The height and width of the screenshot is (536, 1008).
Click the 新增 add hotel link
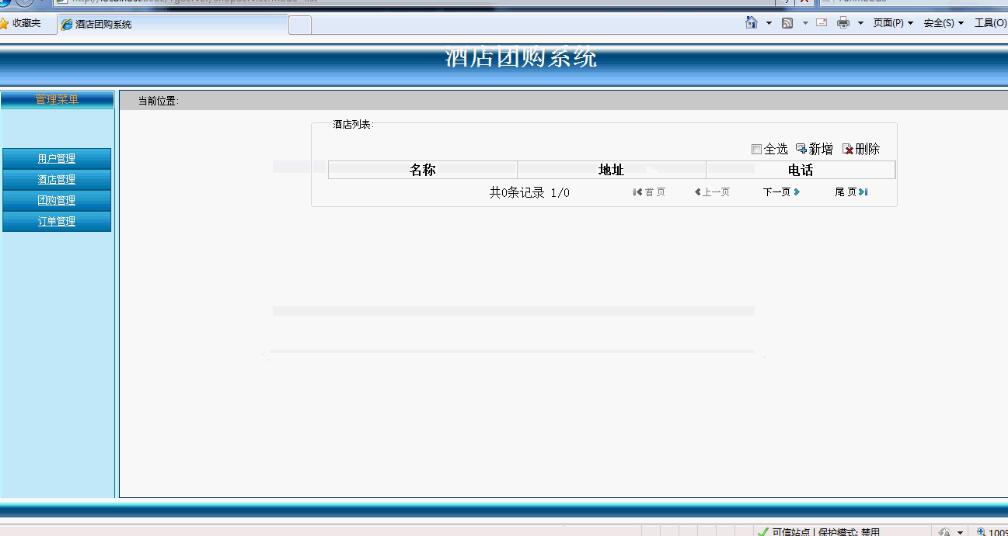coord(821,149)
